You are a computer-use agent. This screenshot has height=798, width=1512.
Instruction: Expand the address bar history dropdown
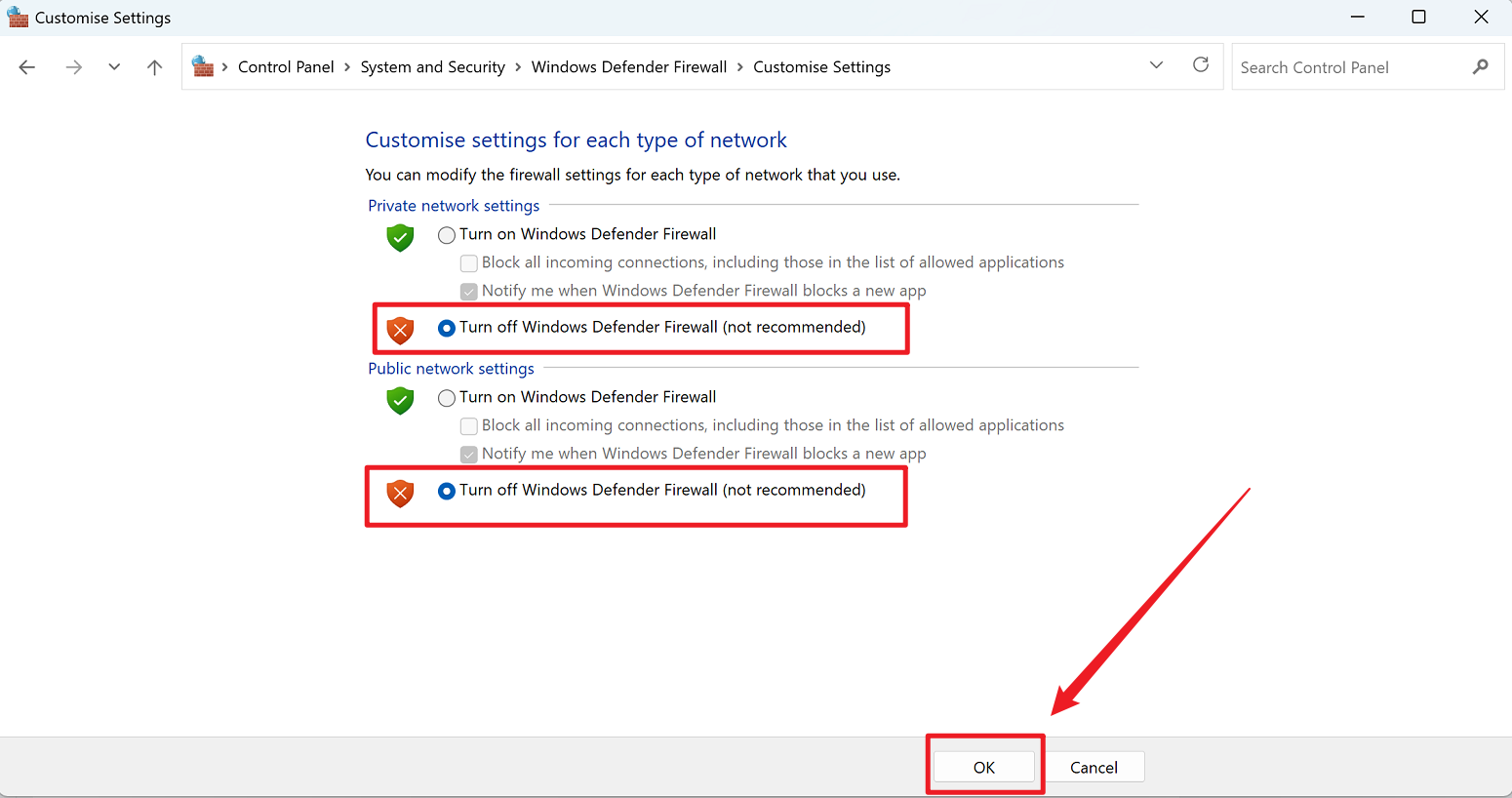pyautogui.click(x=1156, y=65)
